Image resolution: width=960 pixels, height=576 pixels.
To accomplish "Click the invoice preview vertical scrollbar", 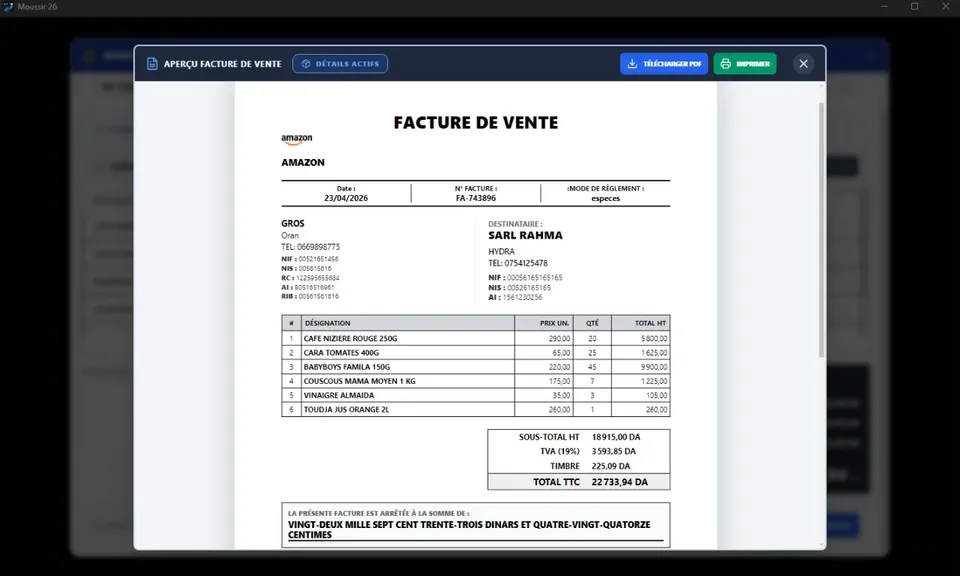I will (821, 230).
